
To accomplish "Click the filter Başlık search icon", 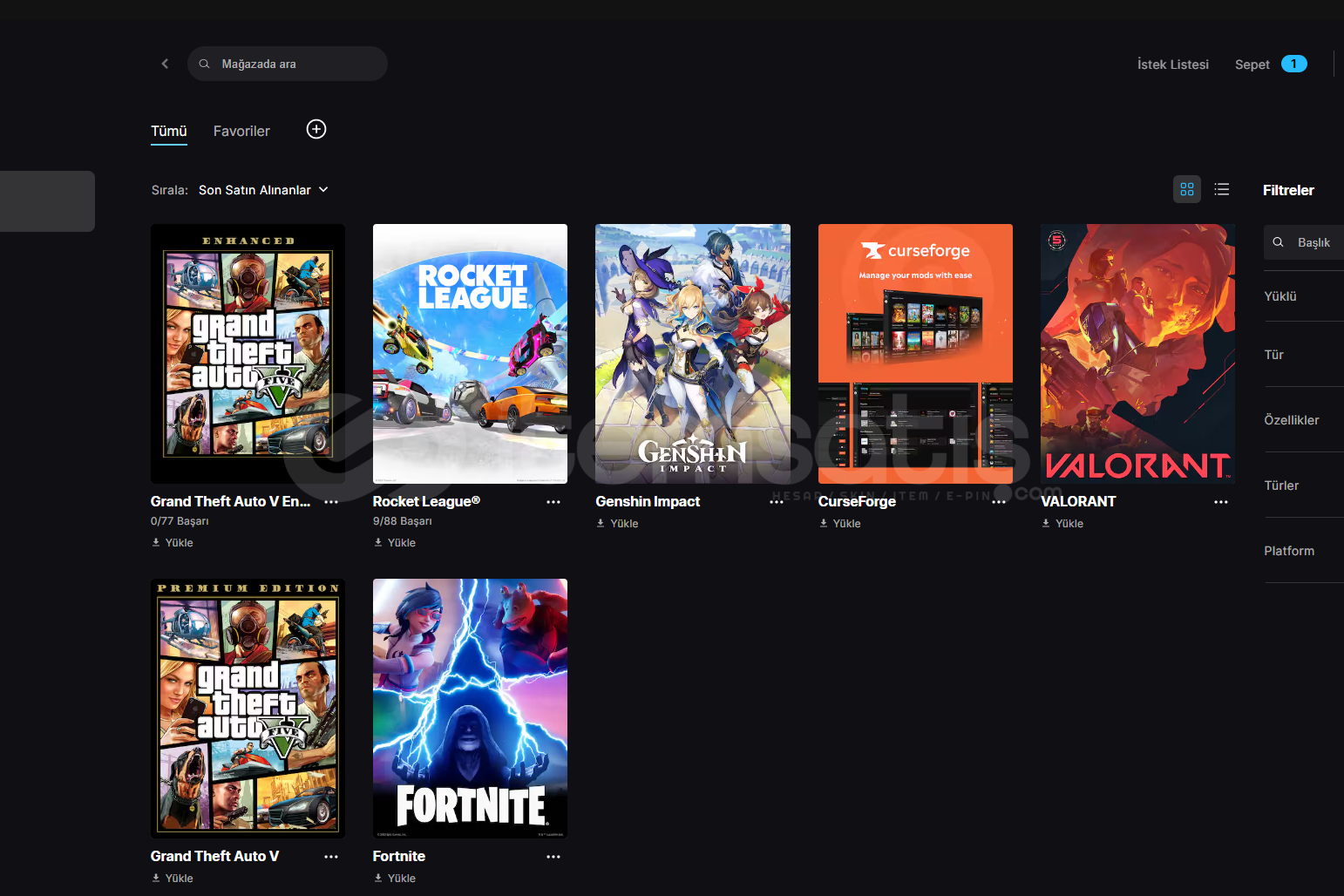I will pos(1278,242).
